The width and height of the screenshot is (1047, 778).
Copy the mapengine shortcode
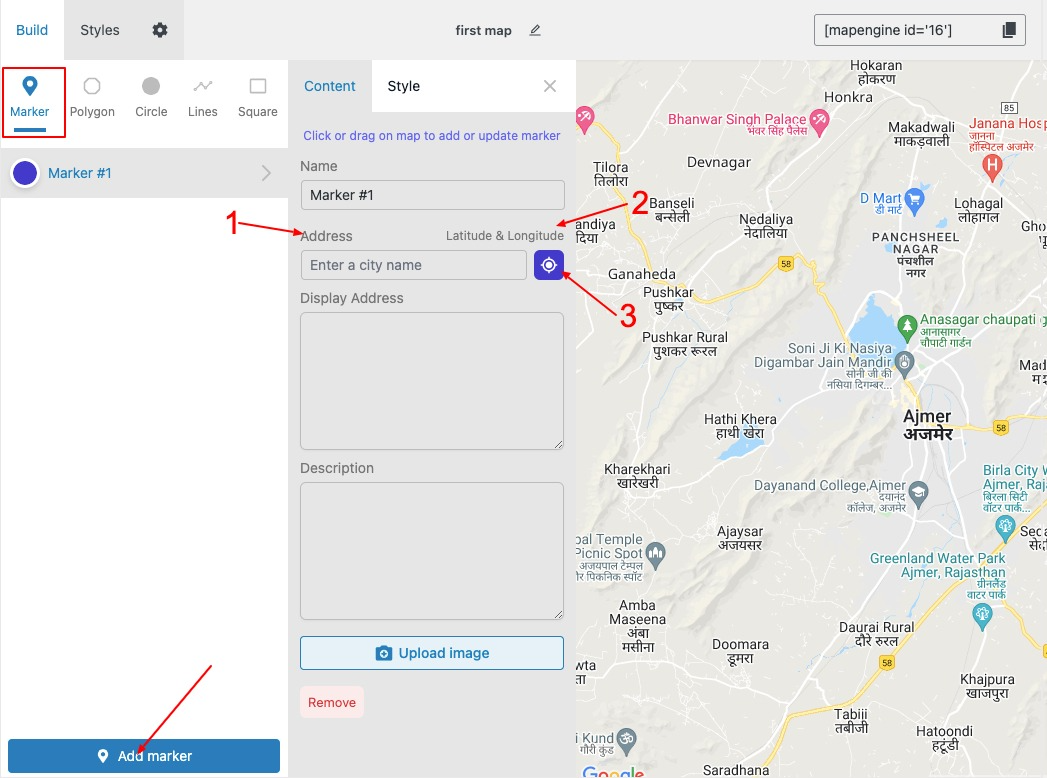point(1009,30)
